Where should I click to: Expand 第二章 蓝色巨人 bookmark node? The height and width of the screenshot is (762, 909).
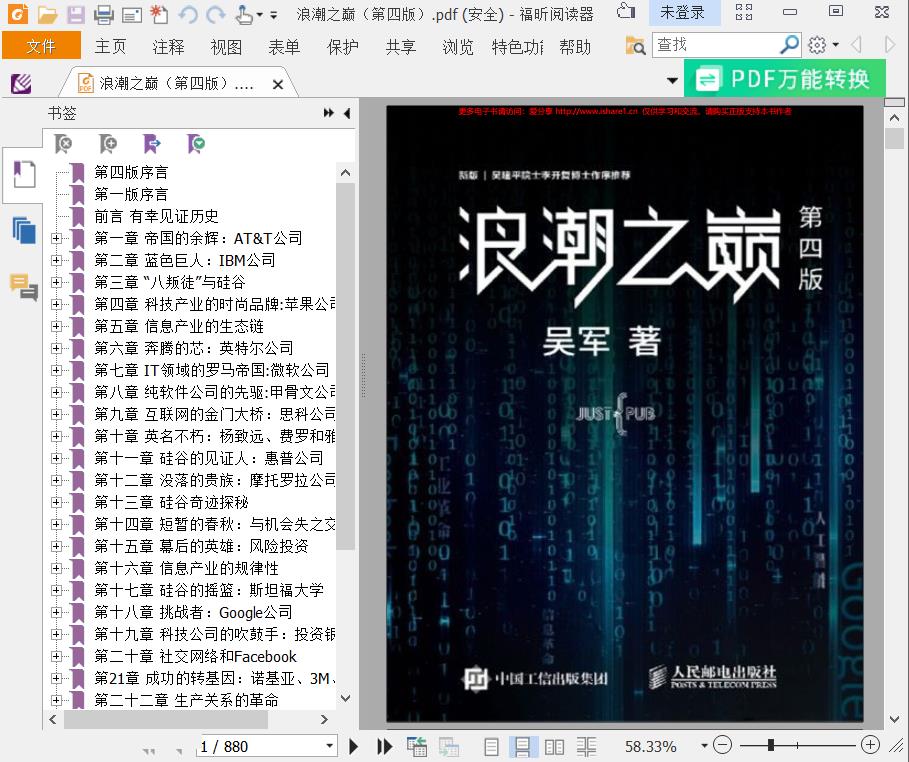tap(56, 260)
